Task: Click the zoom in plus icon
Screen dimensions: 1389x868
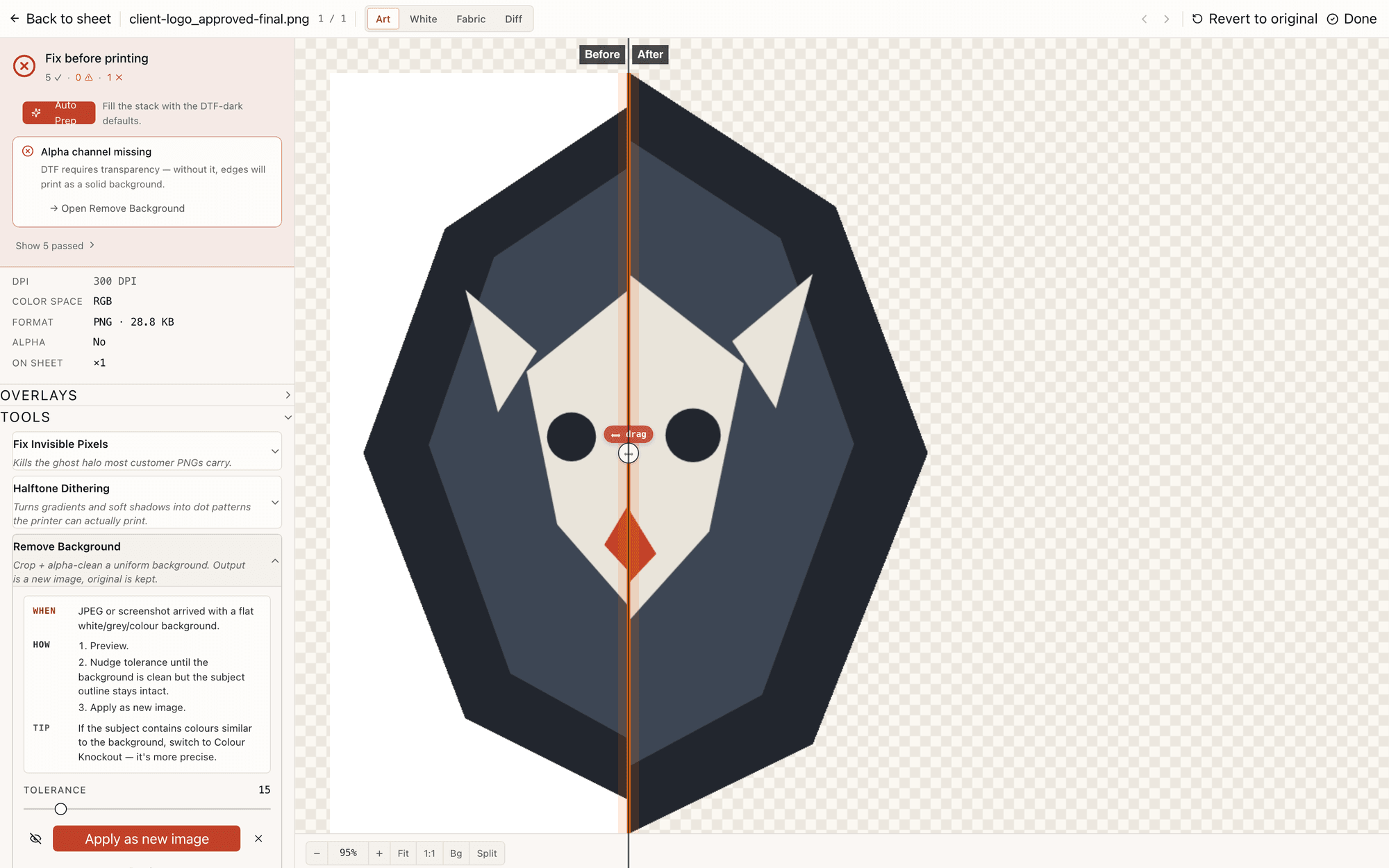Action: [x=379, y=853]
